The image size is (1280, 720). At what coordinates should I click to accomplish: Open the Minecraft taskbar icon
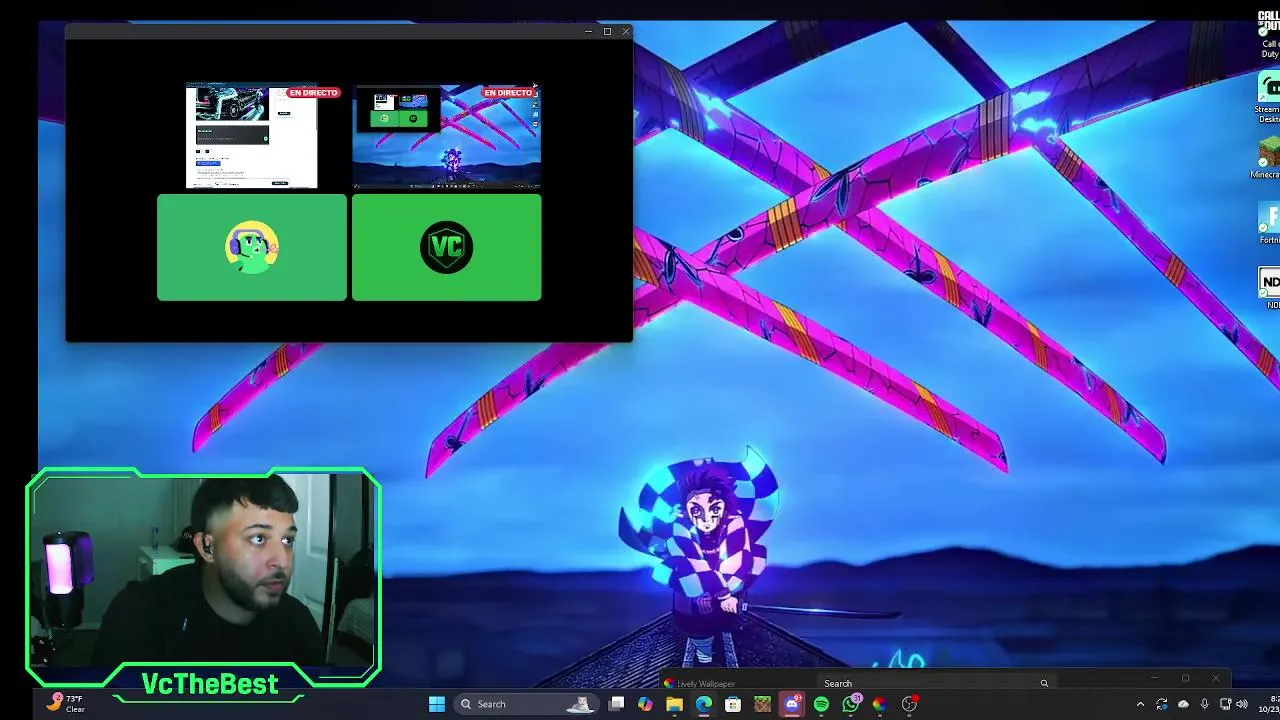(x=762, y=704)
